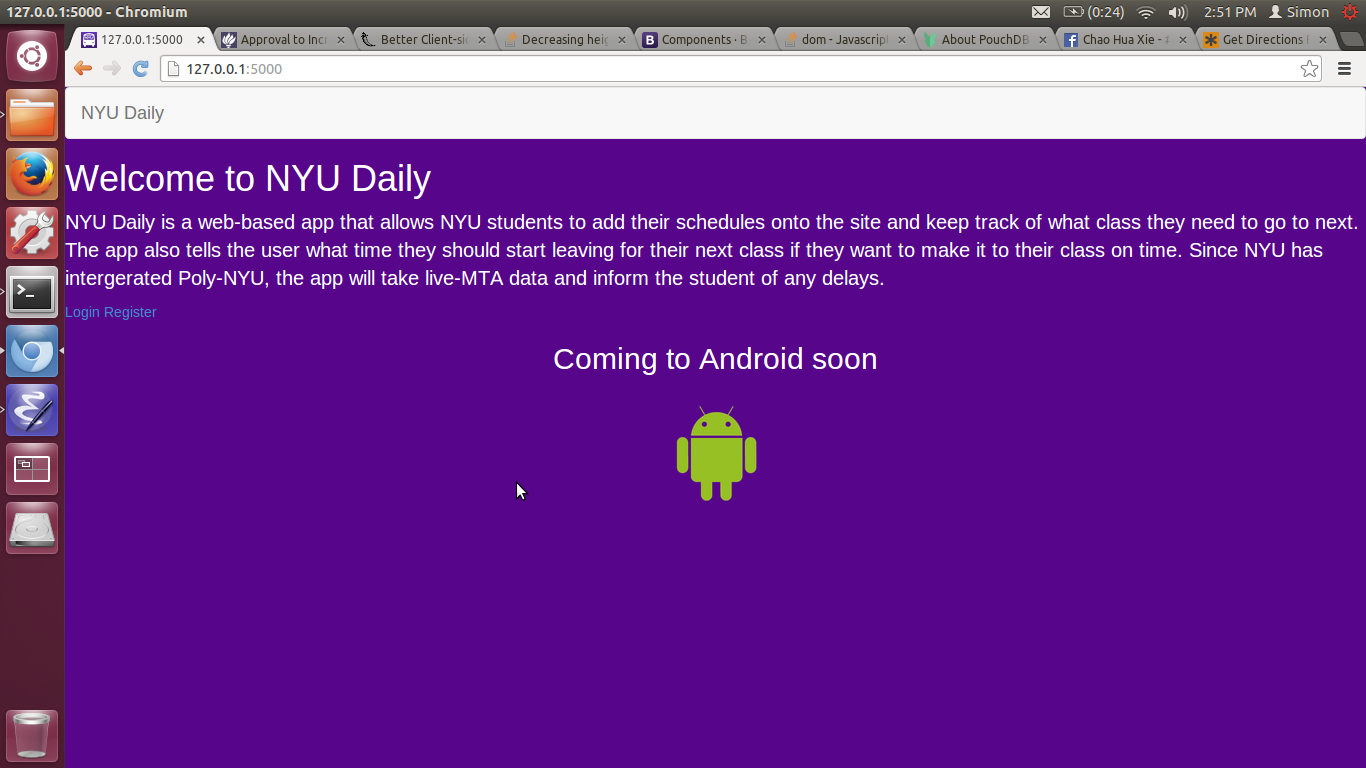Open the system power cog menu
1366x768 pixels.
(1350, 12)
